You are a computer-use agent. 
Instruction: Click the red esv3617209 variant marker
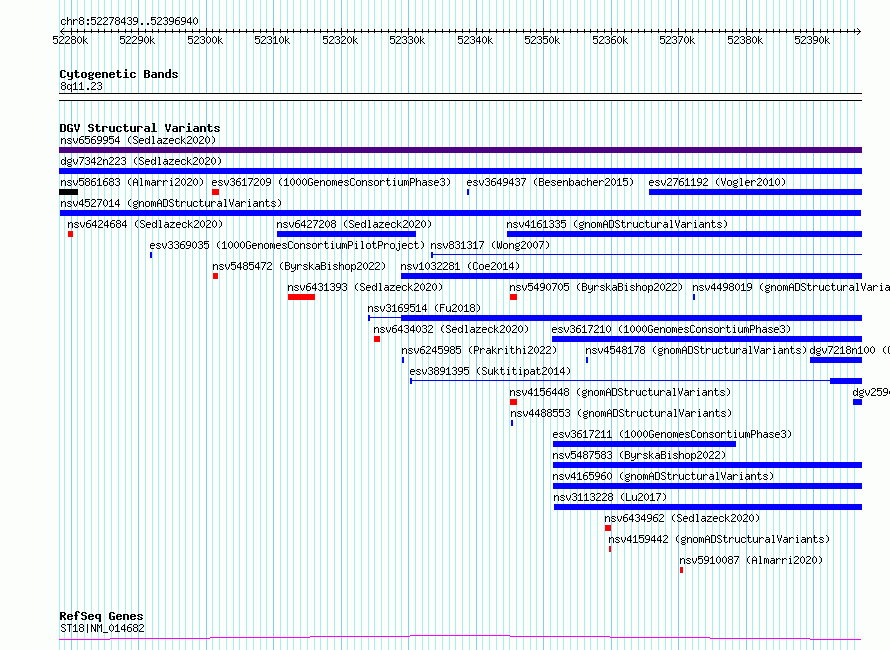coord(215,192)
